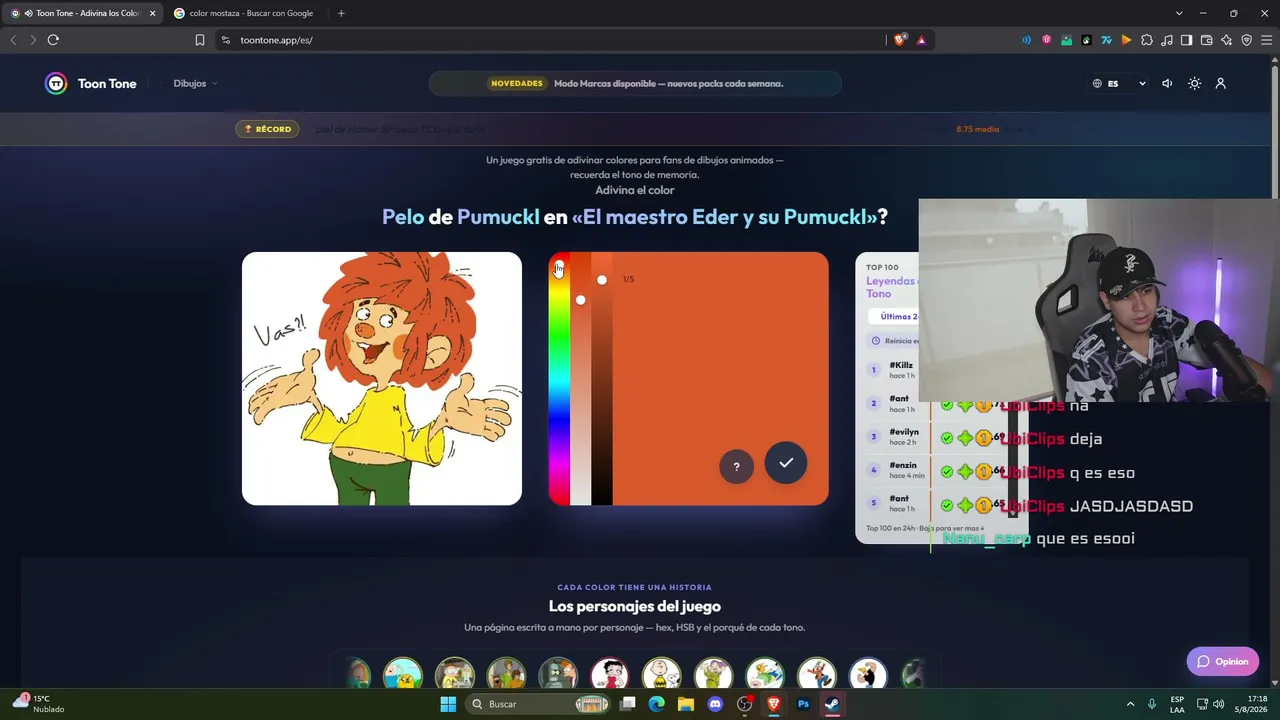Close the Toon Tone browser tab
1280x720 pixels.
[x=153, y=13]
